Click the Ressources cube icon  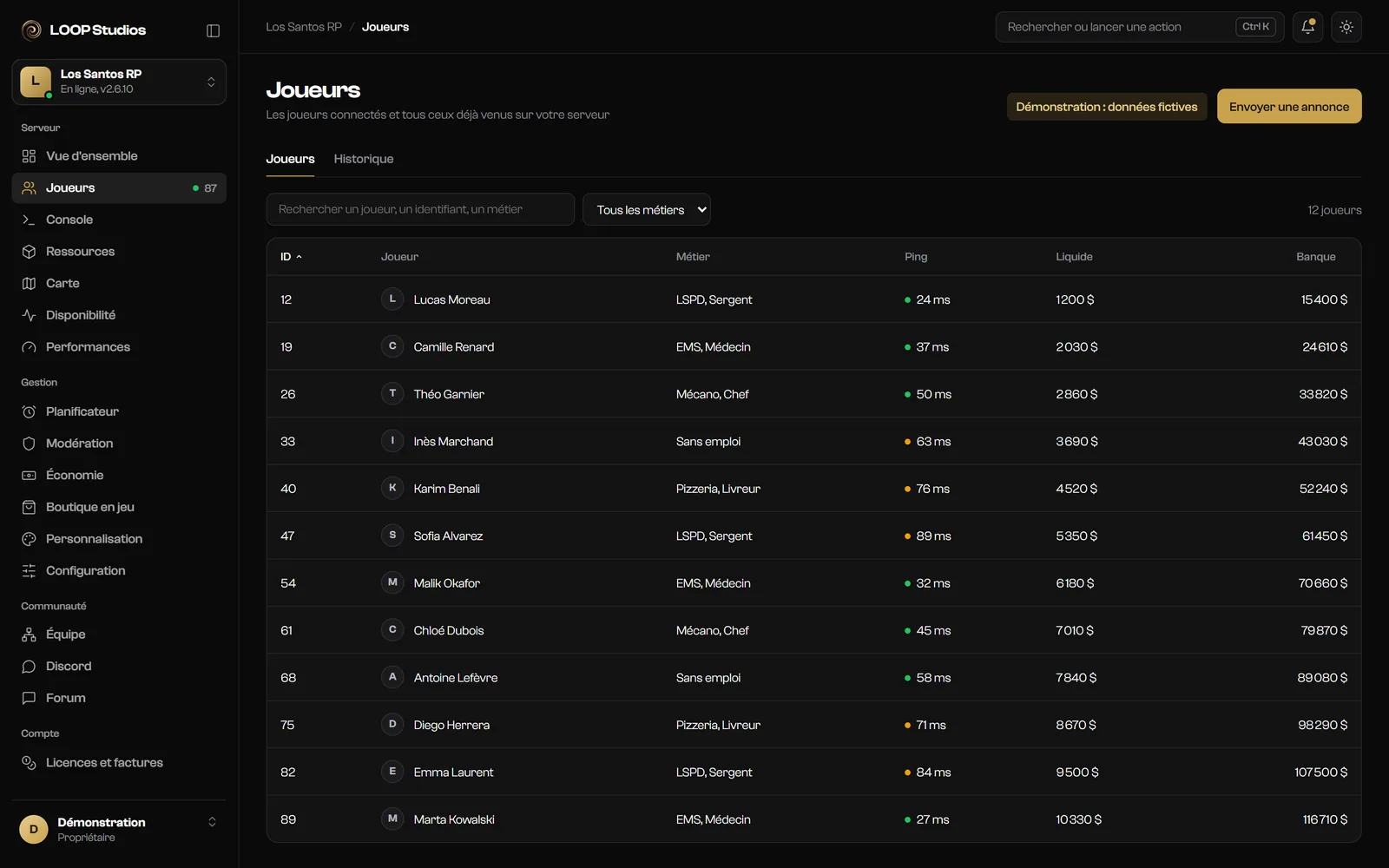point(29,252)
